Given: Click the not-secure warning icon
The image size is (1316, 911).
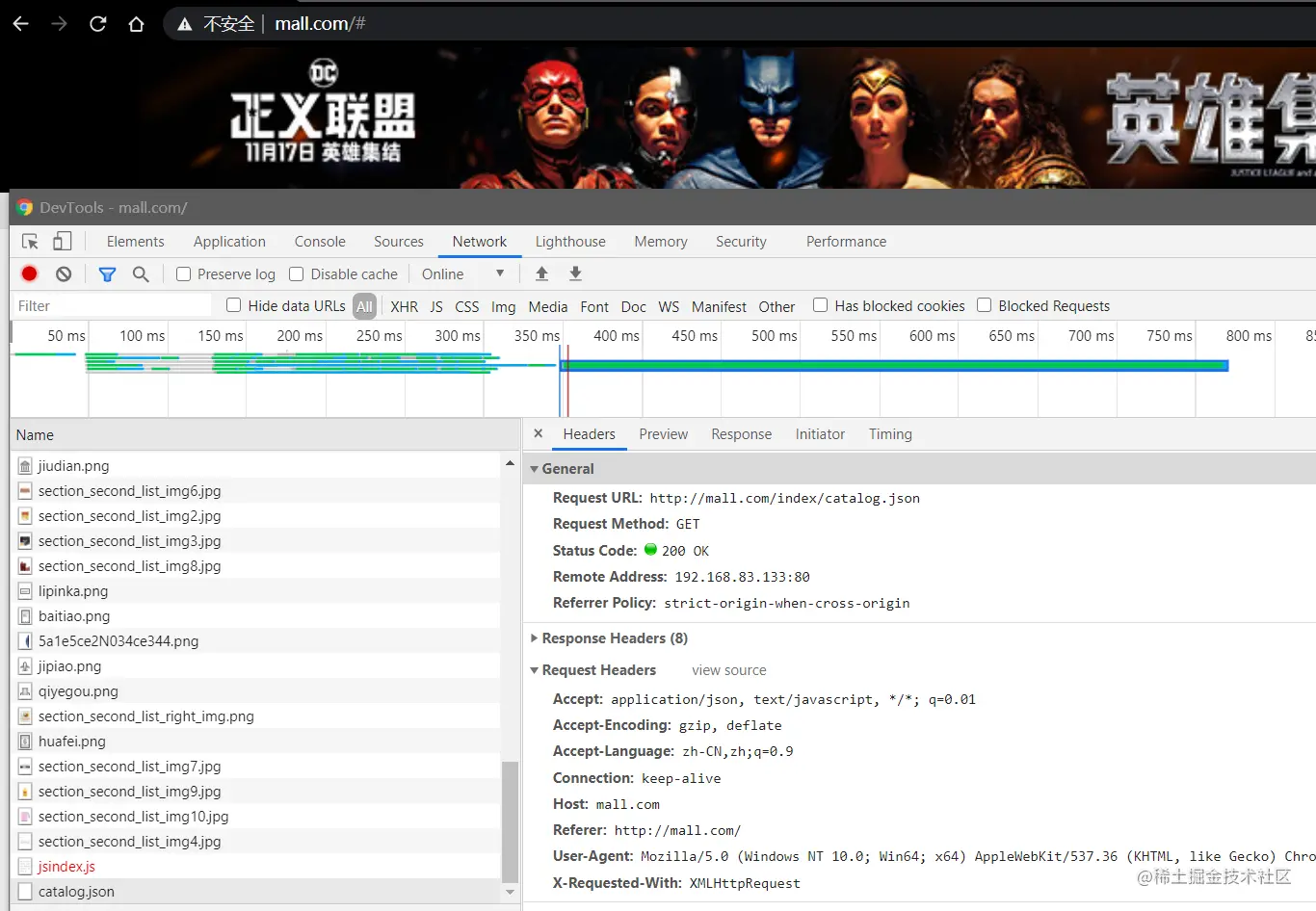Looking at the screenshot, I should click(184, 24).
